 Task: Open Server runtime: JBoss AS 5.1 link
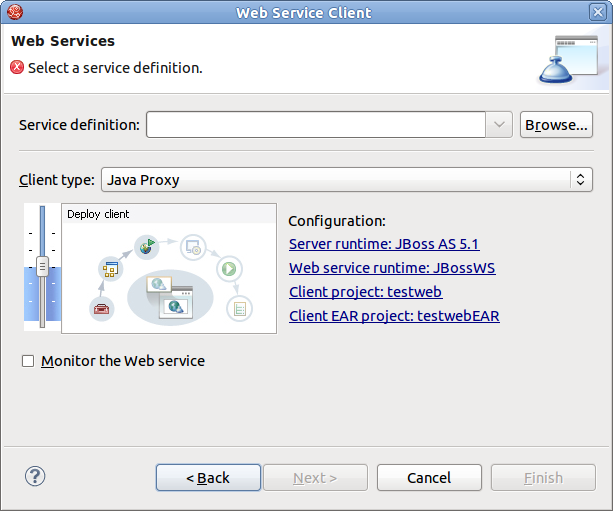pyautogui.click(x=384, y=244)
